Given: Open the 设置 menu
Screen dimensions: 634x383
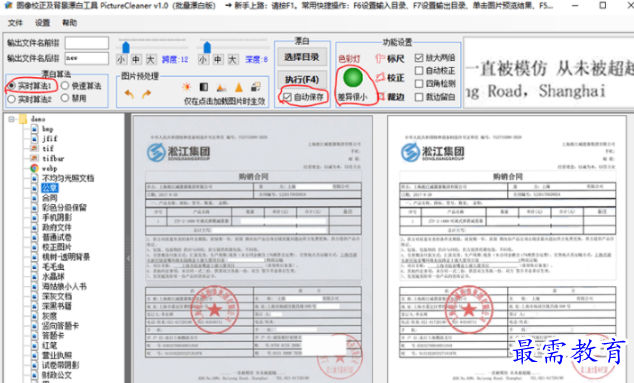Looking at the screenshot, I should pyautogui.click(x=42, y=23).
